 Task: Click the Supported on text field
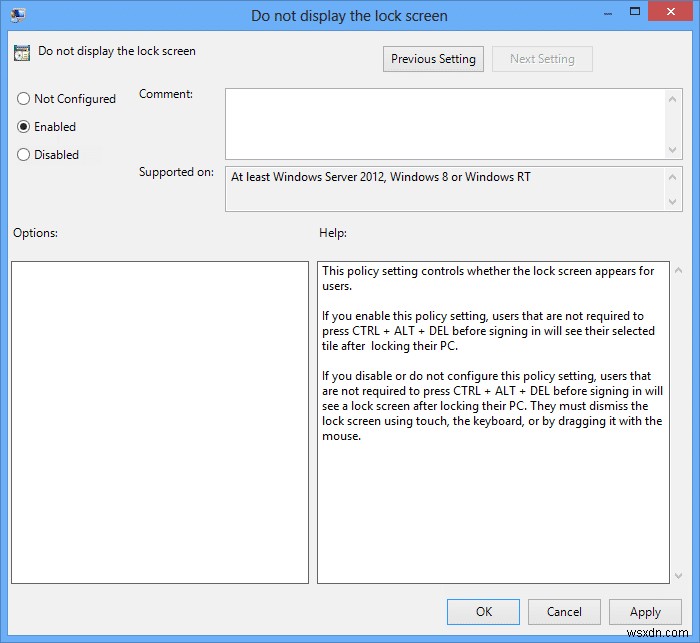[x=445, y=189]
